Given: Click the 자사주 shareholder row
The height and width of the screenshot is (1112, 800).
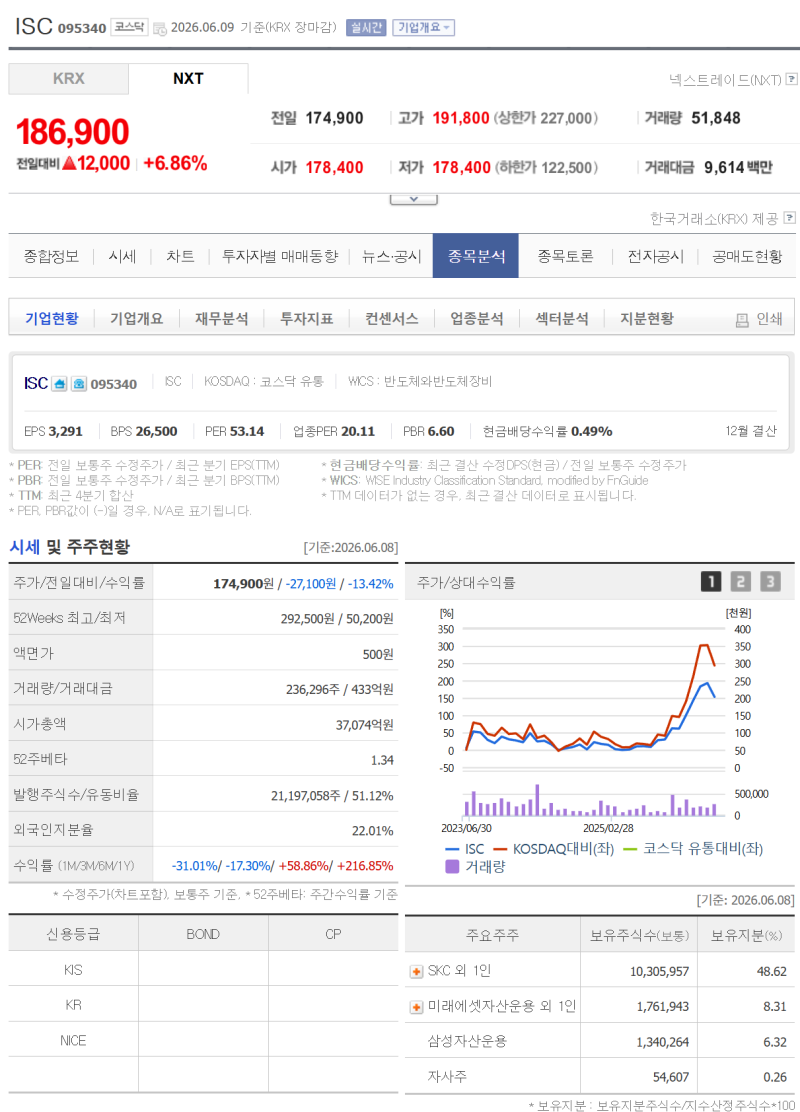Looking at the screenshot, I should [599, 1077].
